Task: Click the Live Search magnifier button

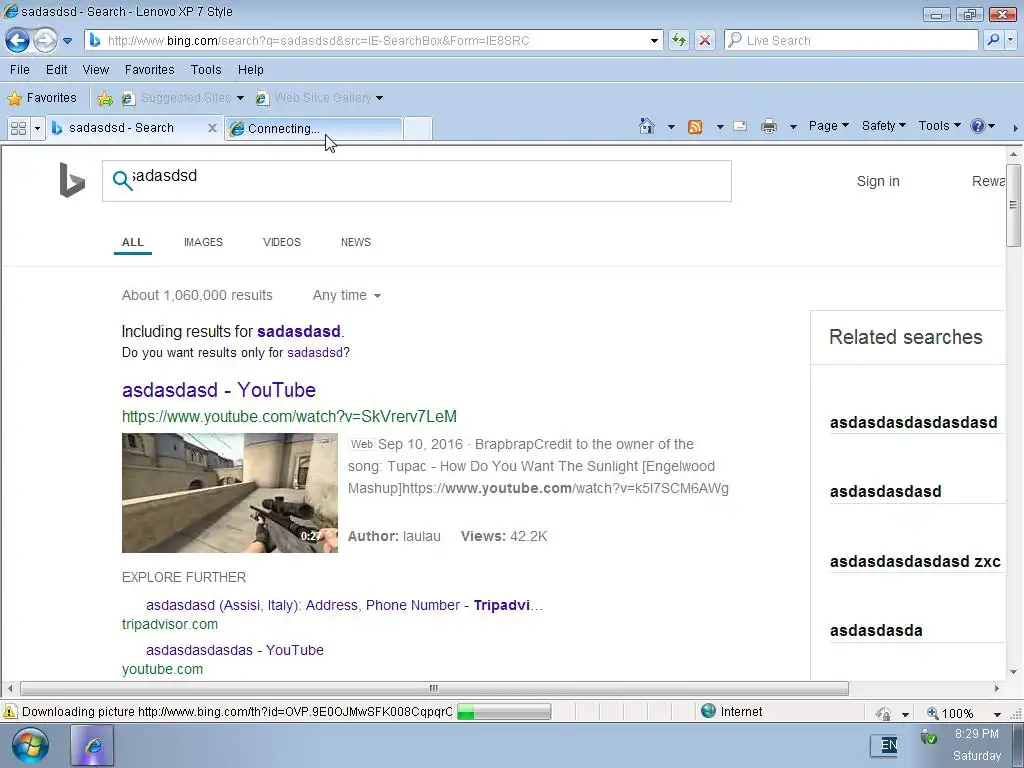Action: (x=993, y=40)
